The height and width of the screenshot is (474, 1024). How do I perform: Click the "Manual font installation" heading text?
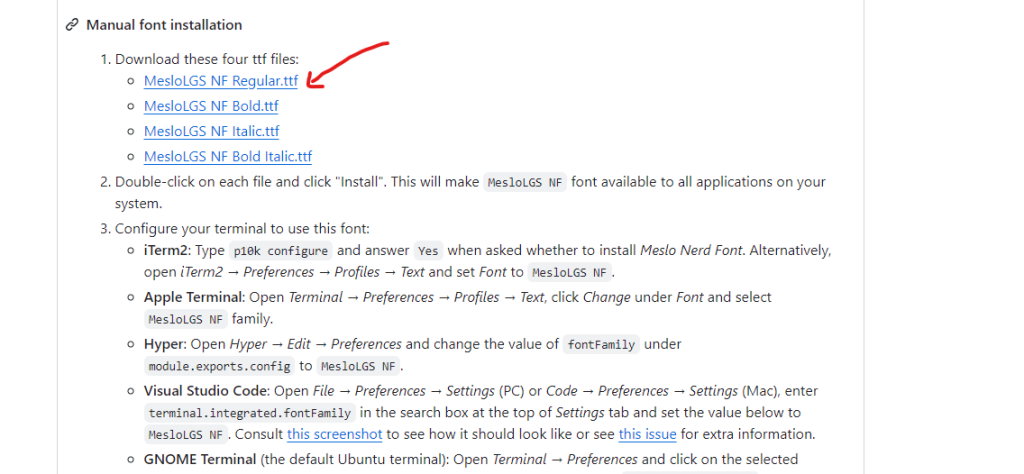pyautogui.click(x=164, y=25)
